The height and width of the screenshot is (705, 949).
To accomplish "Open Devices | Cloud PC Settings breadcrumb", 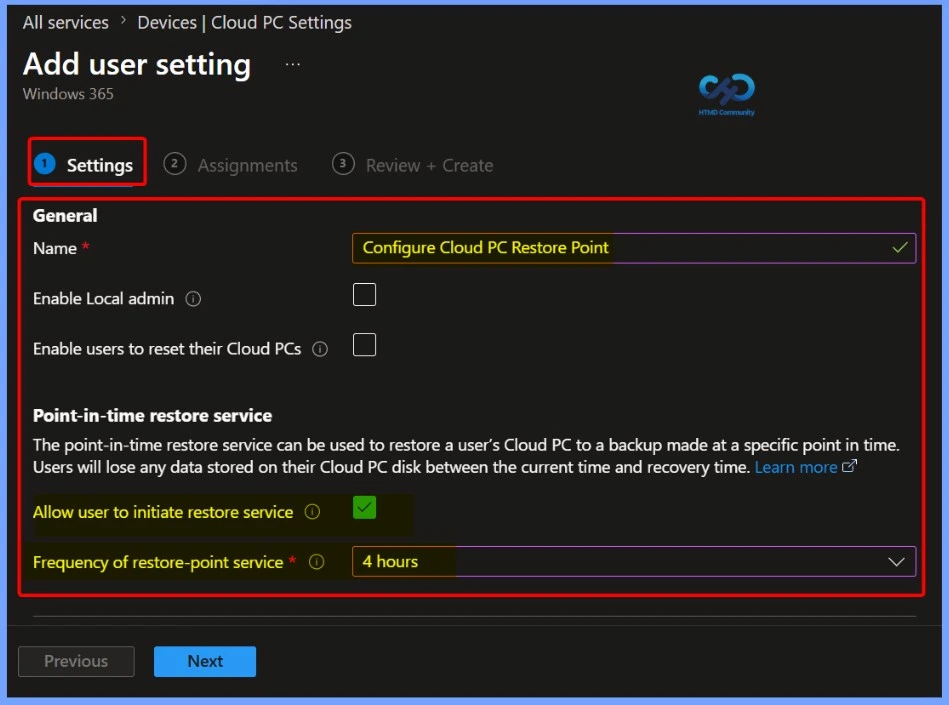I will 245,22.
